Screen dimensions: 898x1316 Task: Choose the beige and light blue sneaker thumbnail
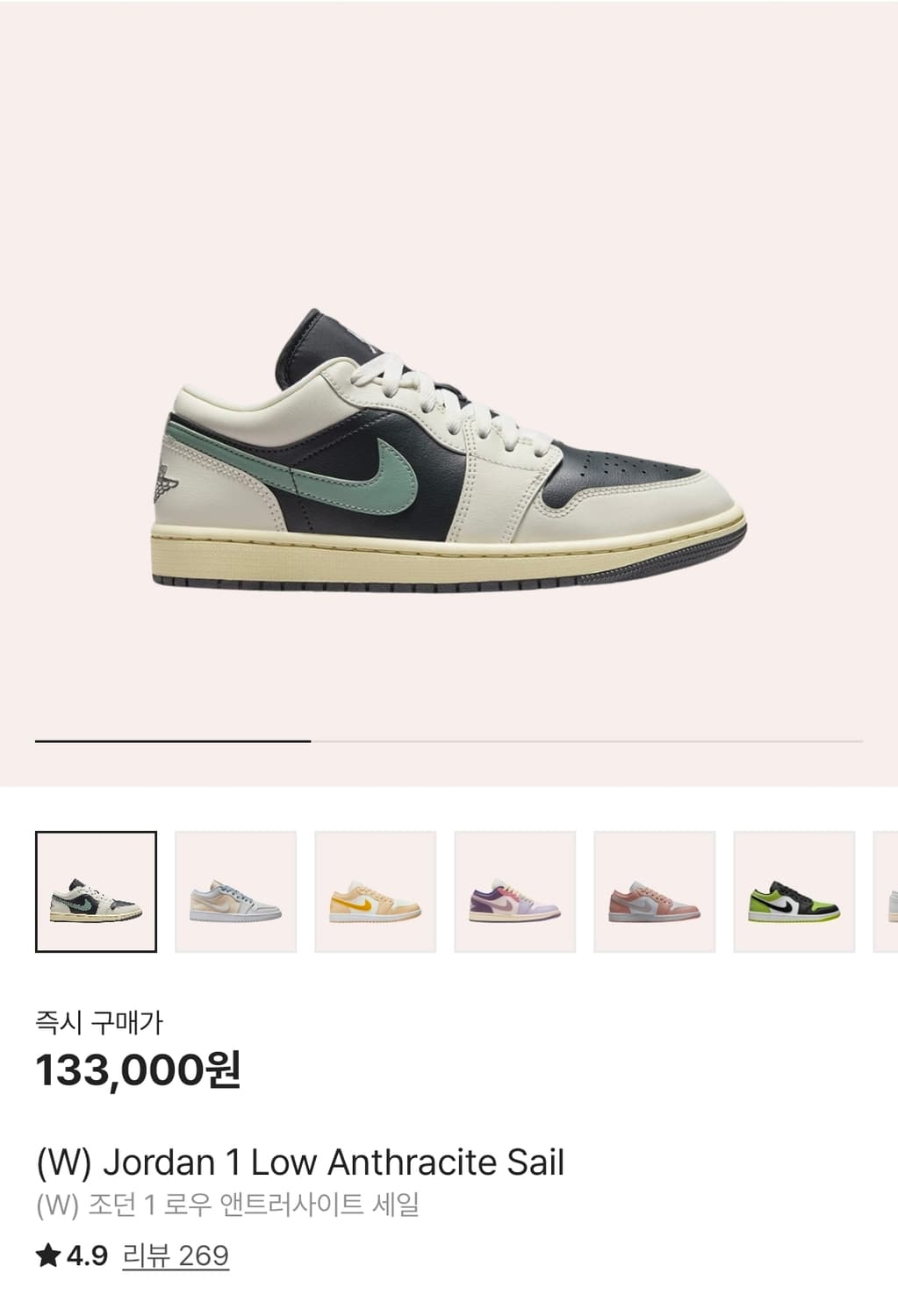pos(235,891)
